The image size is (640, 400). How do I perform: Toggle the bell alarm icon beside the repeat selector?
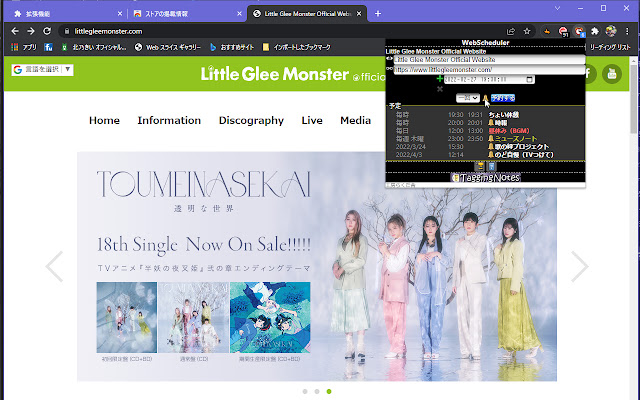[485, 98]
